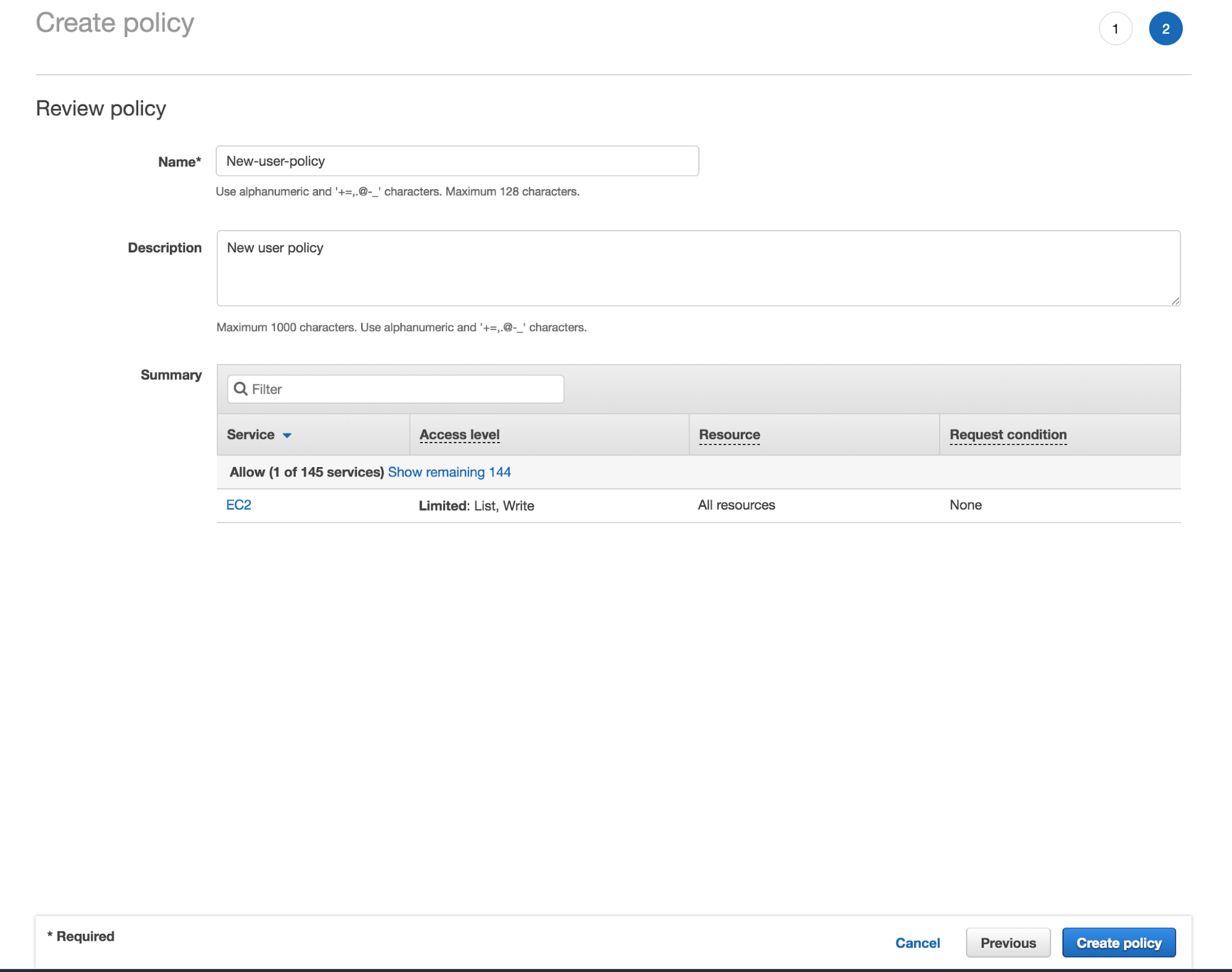
Task: Click the Access level column sort toggle
Action: [x=458, y=434]
